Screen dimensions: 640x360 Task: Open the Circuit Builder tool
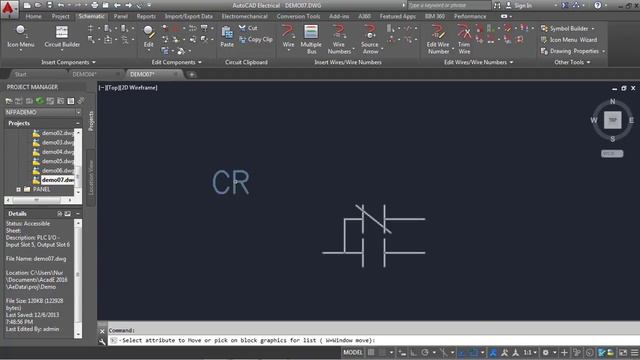point(62,38)
